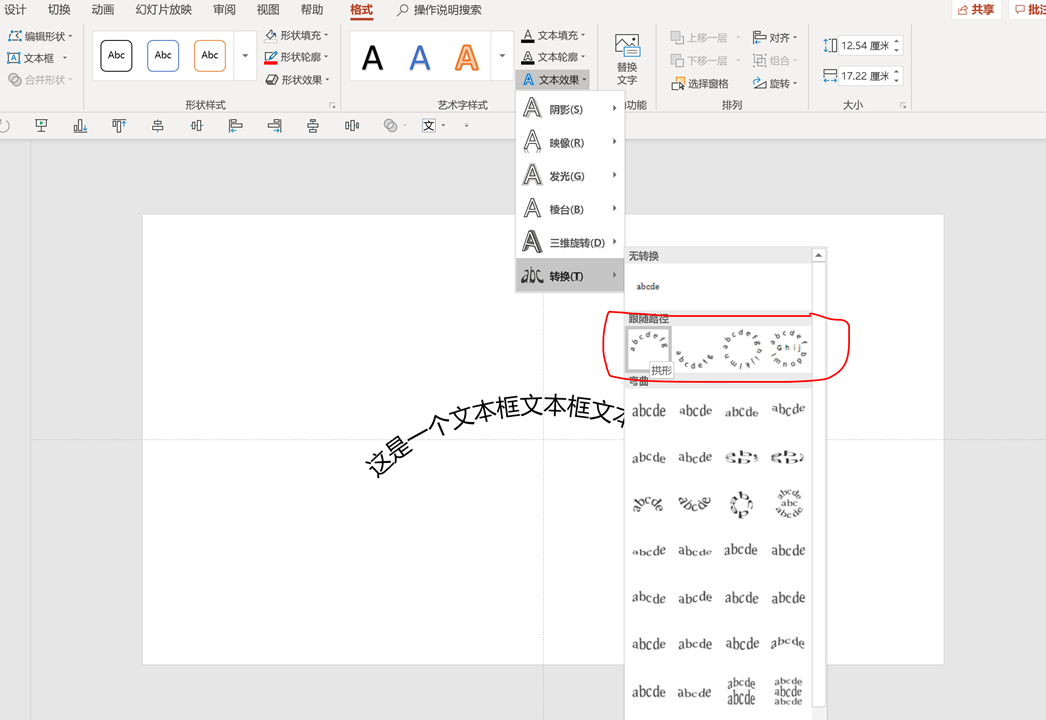Screen dimensions: 1046x720
Task: Click the align right quick-access icon
Action: tap(274, 125)
